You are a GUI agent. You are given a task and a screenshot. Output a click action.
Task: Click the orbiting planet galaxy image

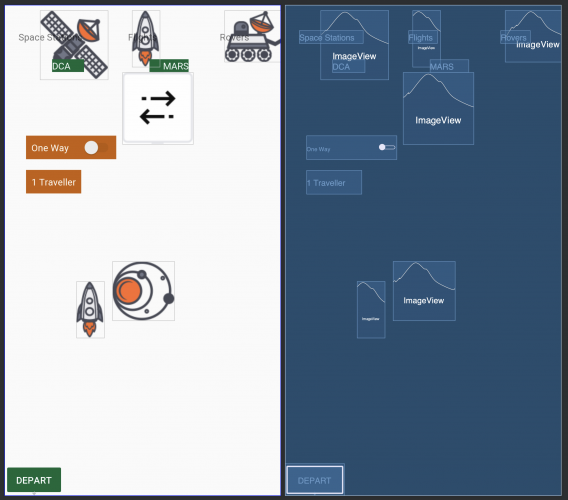143,291
